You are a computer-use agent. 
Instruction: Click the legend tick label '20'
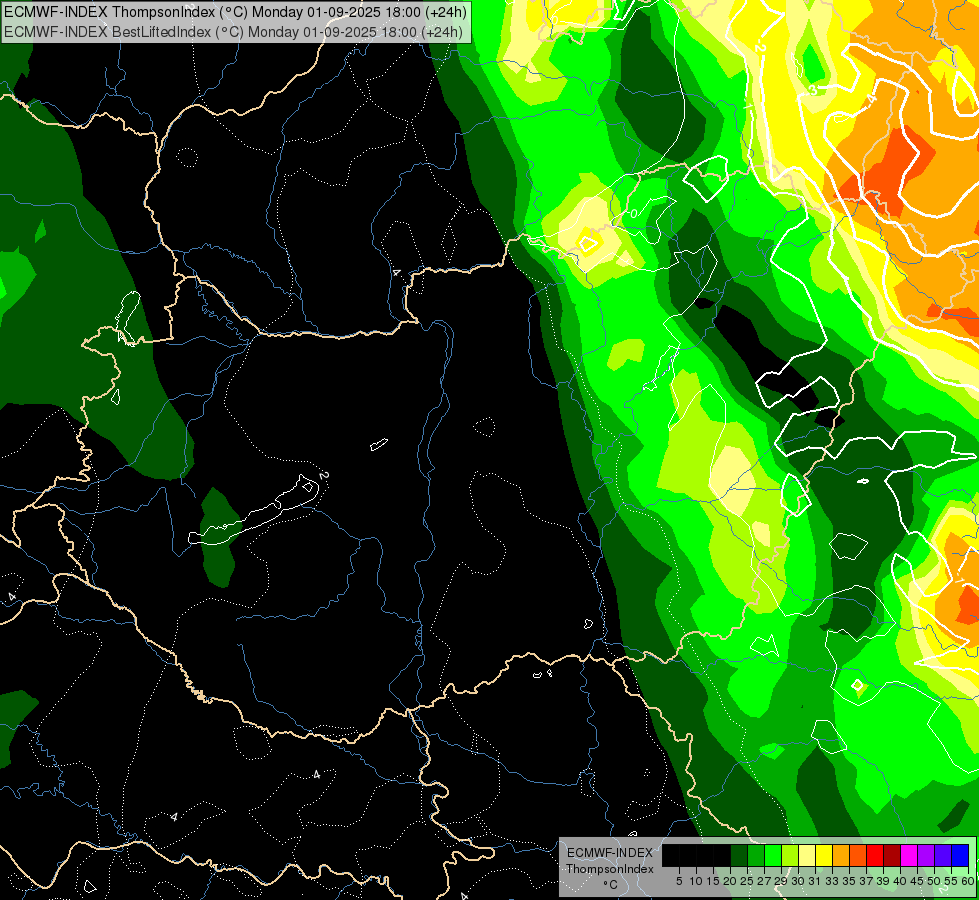pyautogui.click(x=731, y=881)
